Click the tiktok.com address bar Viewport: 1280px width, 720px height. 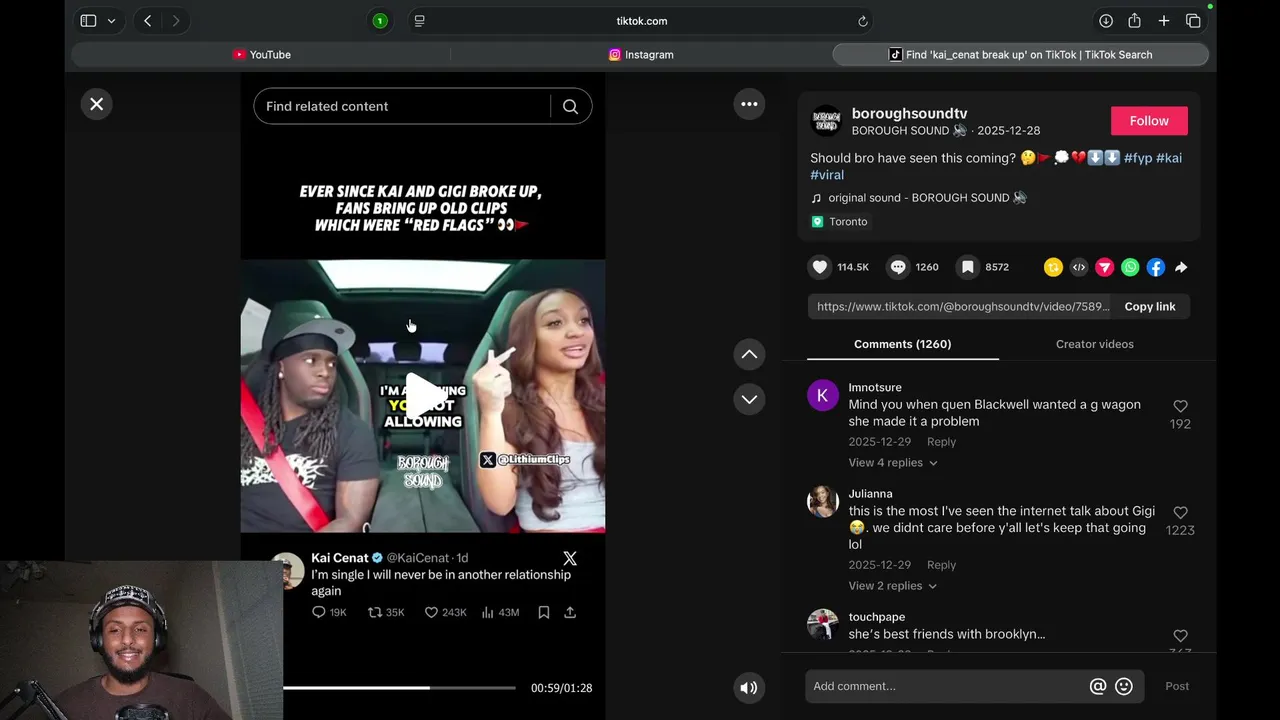[x=642, y=21]
